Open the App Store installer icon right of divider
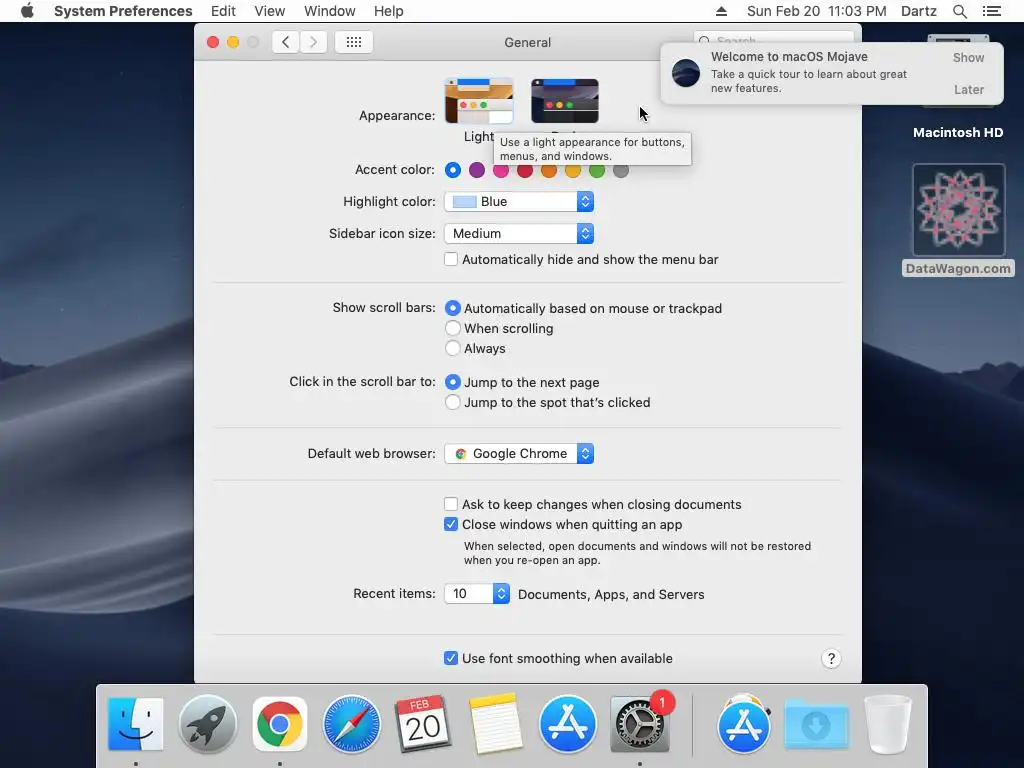The image size is (1024, 768). click(744, 724)
